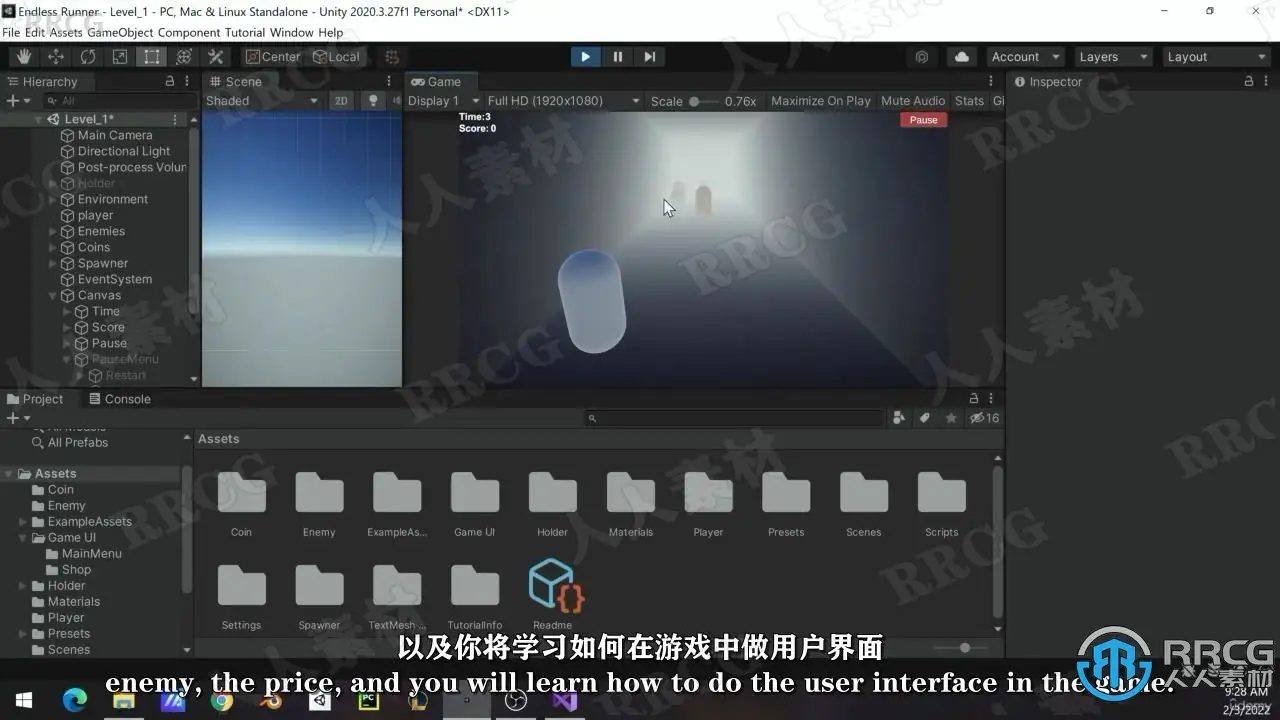Click the red Pause button in game

924,120
